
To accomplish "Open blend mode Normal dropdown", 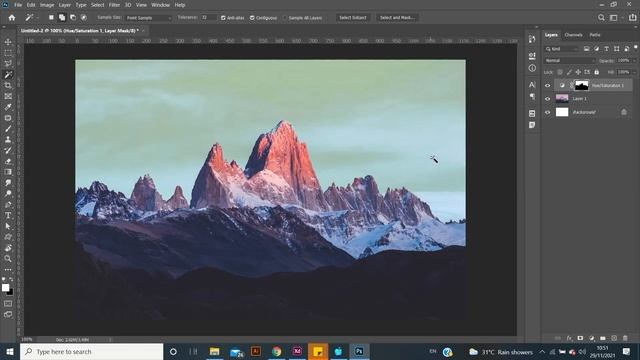I will pyautogui.click(x=569, y=60).
